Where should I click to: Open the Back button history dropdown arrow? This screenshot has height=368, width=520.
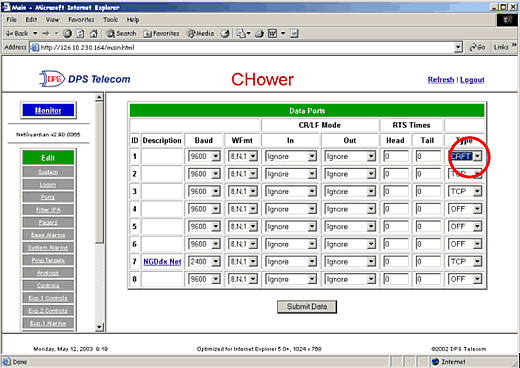[35, 33]
